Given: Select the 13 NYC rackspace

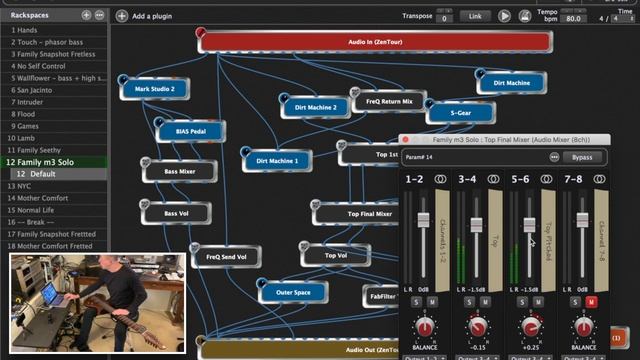Looking at the screenshot, I should (x=54, y=186).
